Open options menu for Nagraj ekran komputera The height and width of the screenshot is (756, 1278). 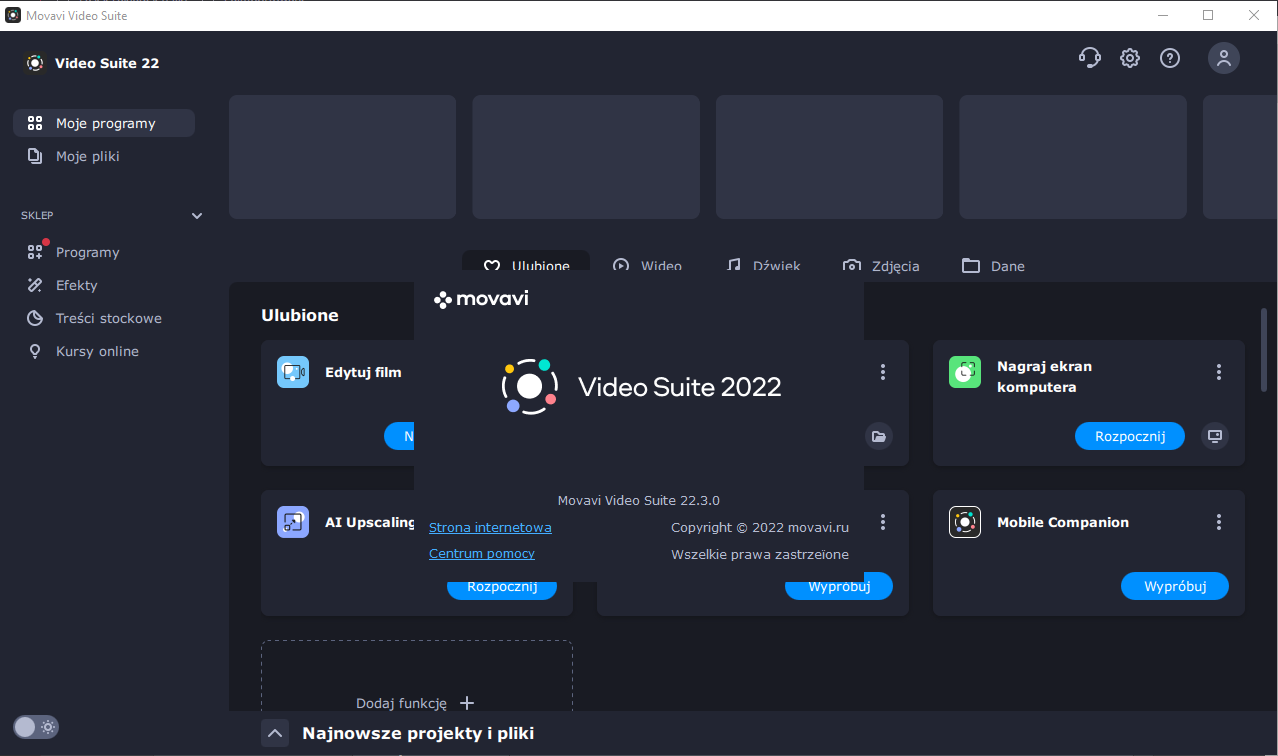[x=1219, y=372]
